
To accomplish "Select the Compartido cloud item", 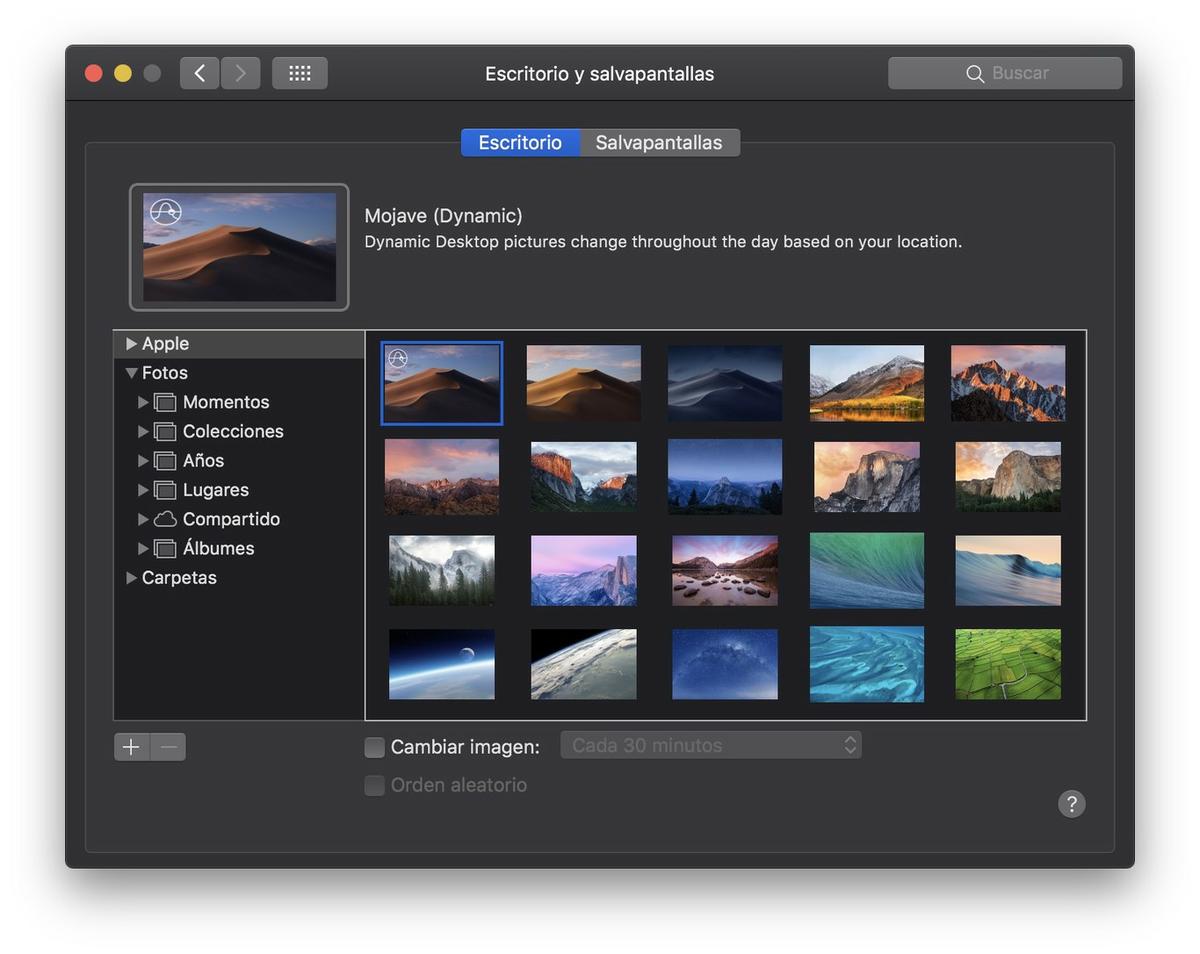I will click(x=230, y=519).
